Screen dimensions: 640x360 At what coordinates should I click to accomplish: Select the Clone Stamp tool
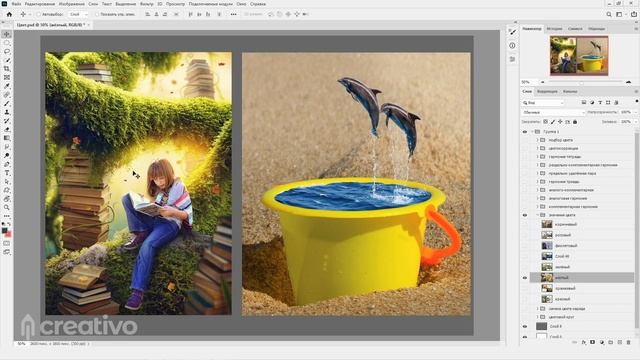[7, 112]
